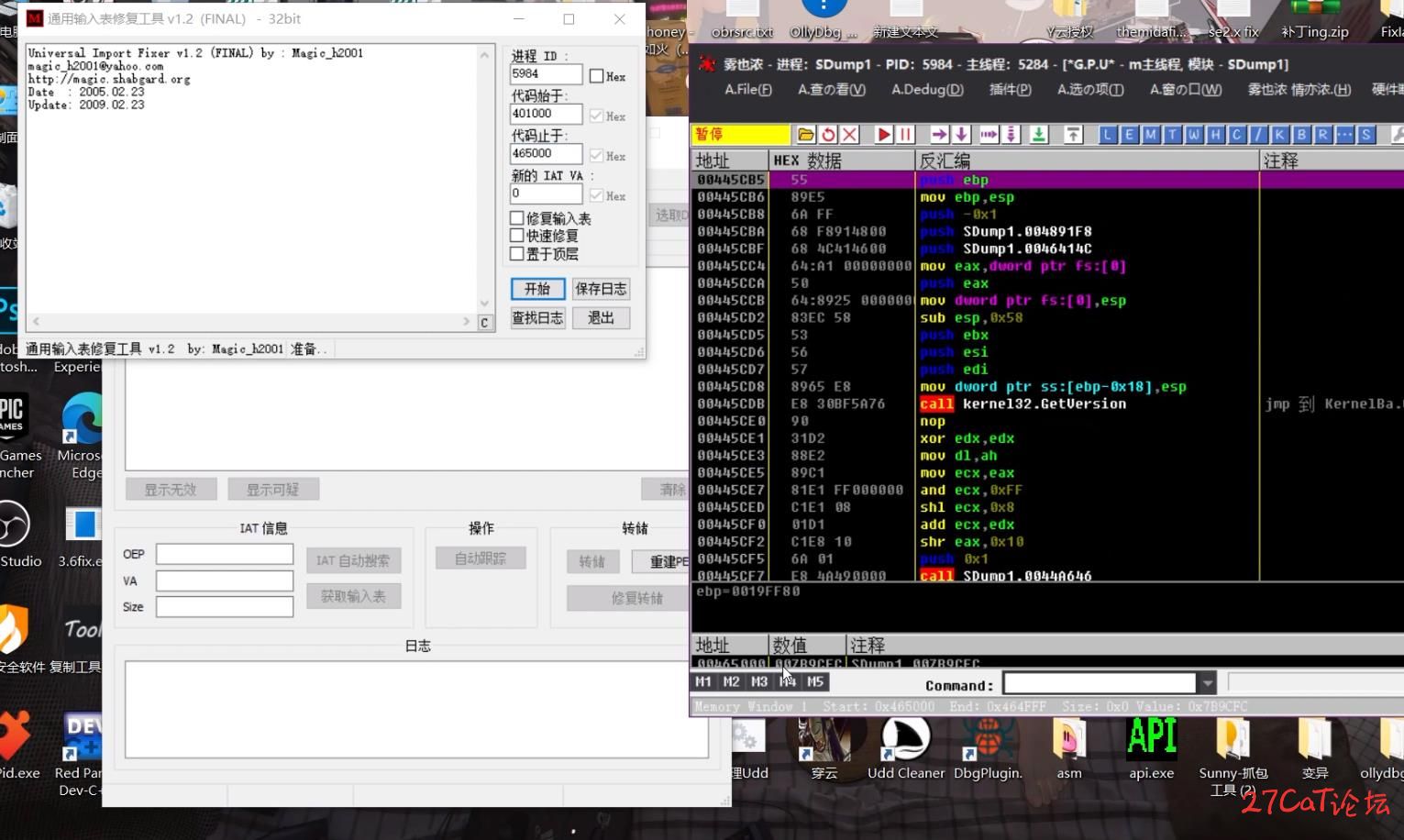Click the 获取输入表 button
1404x840 pixels.
(353, 597)
